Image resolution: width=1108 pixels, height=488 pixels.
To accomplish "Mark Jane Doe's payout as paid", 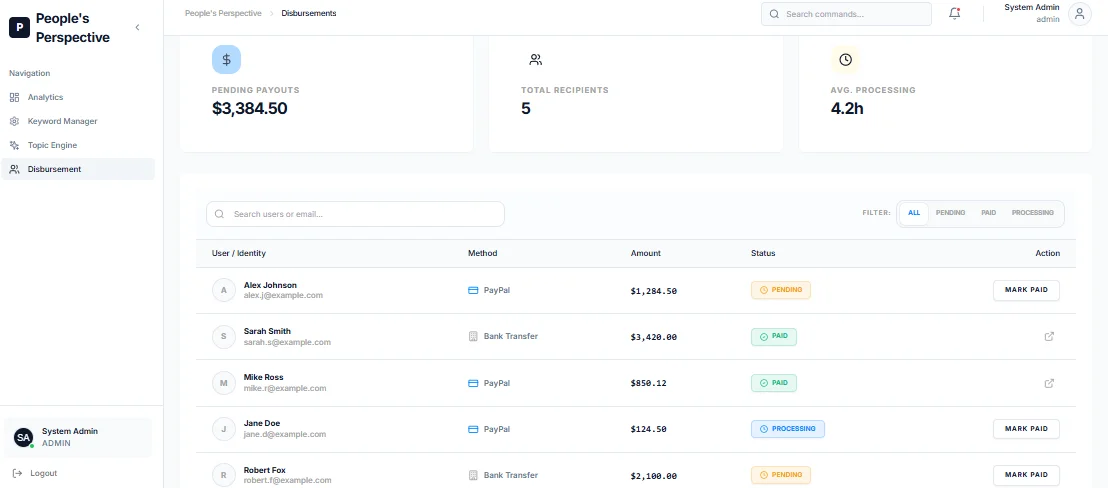I will (1026, 429).
